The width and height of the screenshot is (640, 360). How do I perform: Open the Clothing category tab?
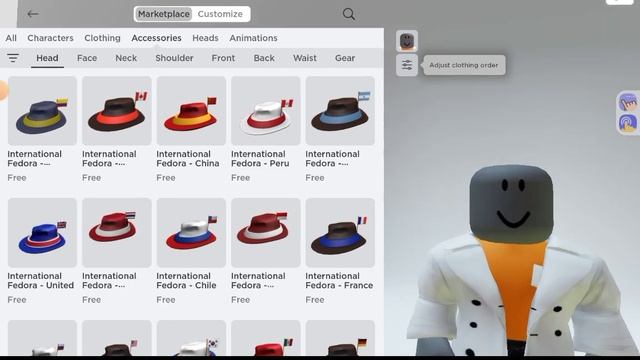tap(102, 38)
